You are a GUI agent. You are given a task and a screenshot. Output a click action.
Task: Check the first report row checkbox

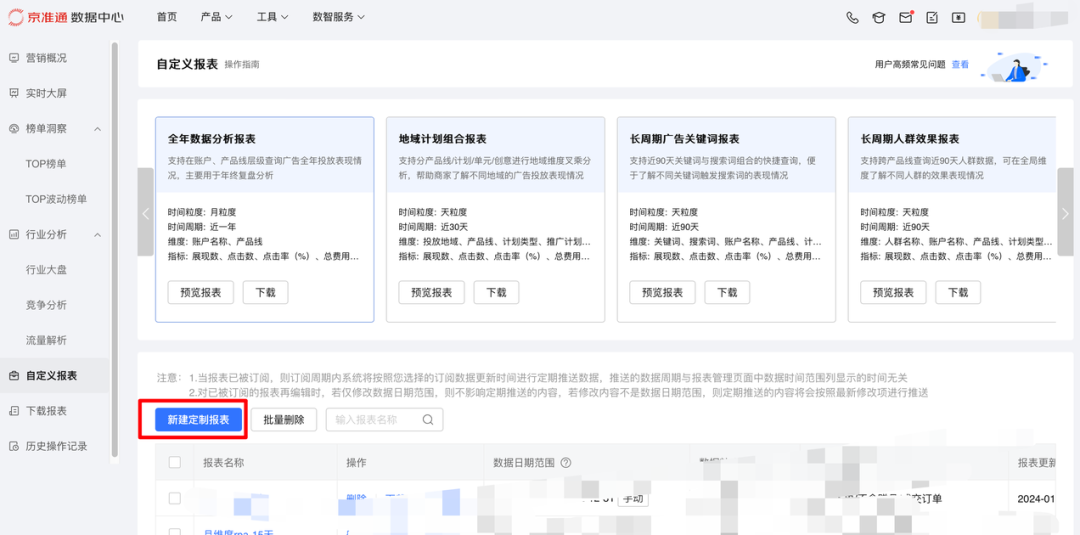tap(175, 498)
